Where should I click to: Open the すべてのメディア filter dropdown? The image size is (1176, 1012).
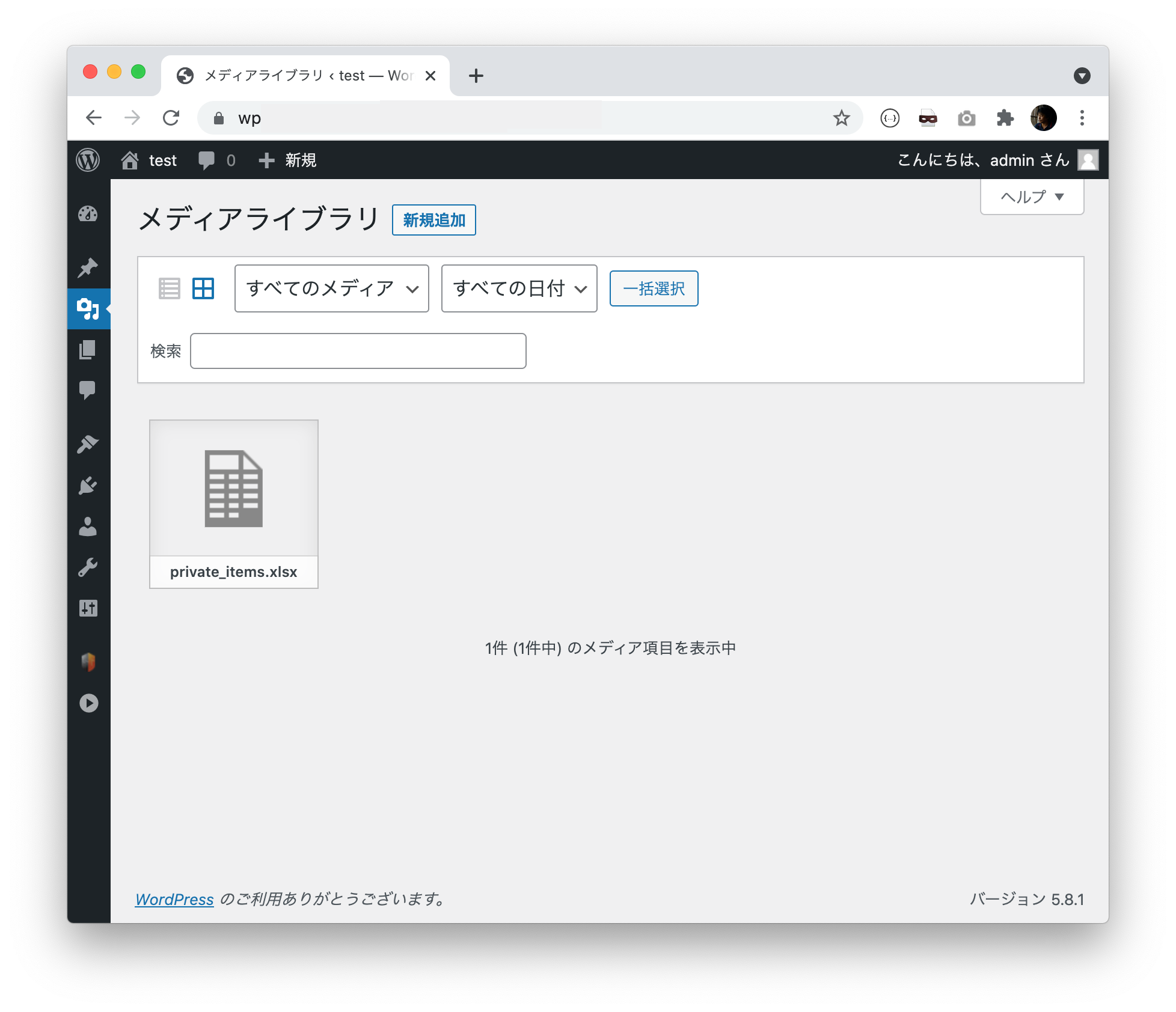(332, 288)
